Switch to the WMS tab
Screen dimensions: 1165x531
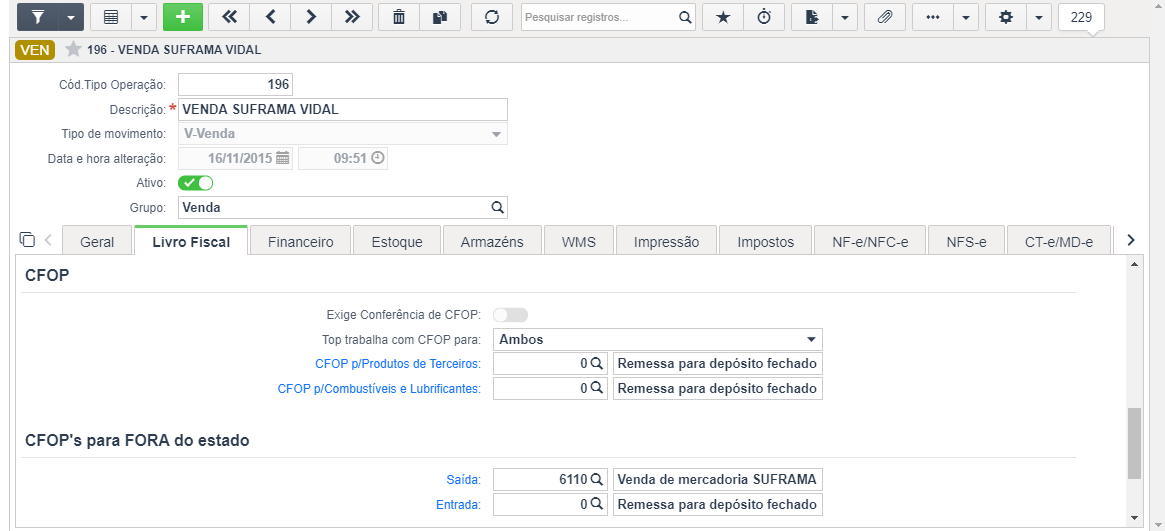tap(579, 241)
